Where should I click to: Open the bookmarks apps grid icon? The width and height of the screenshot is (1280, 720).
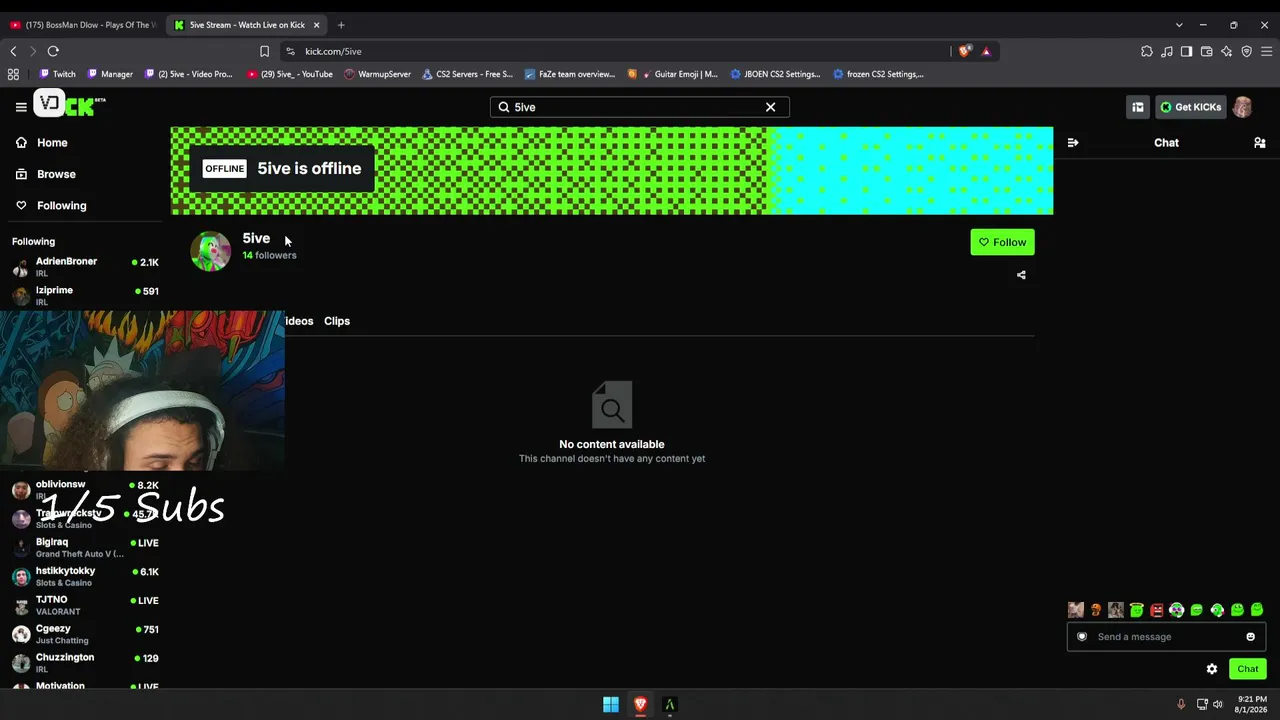tap(13, 74)
